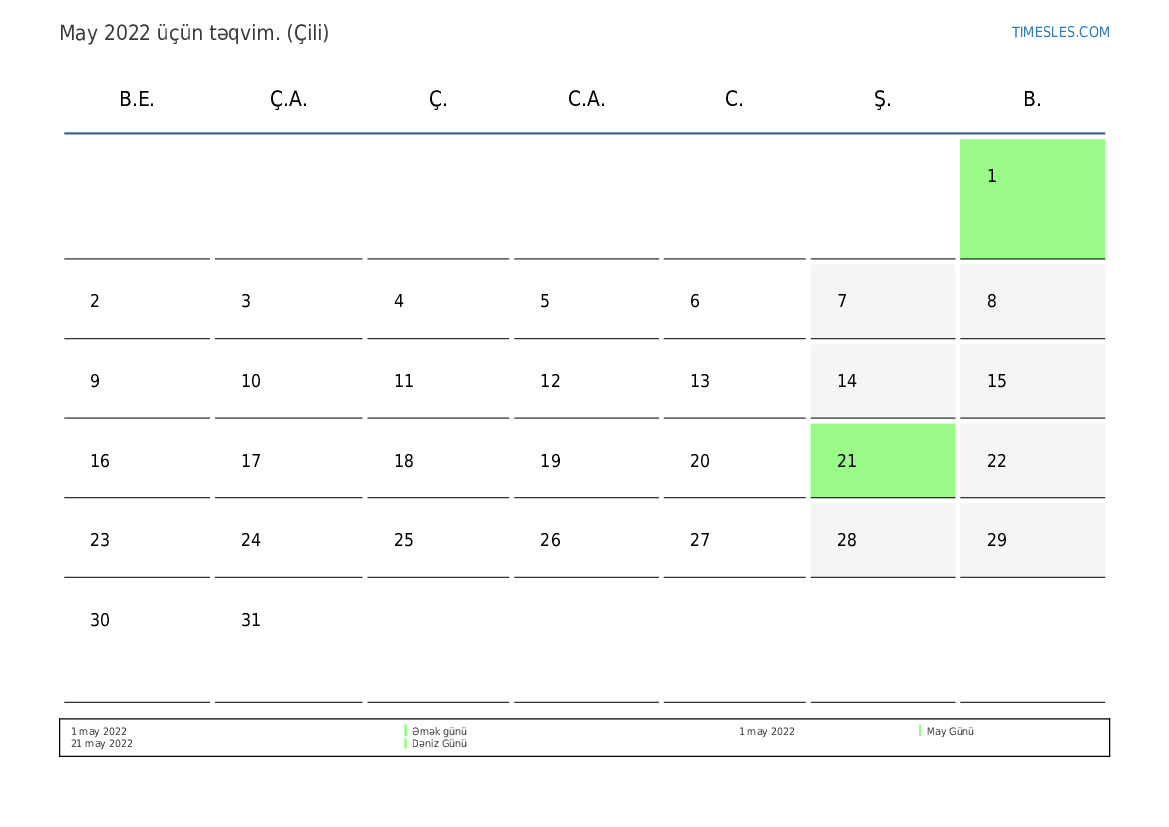
Task: Click the May Günü legend entry
Action: pos(950,731)
